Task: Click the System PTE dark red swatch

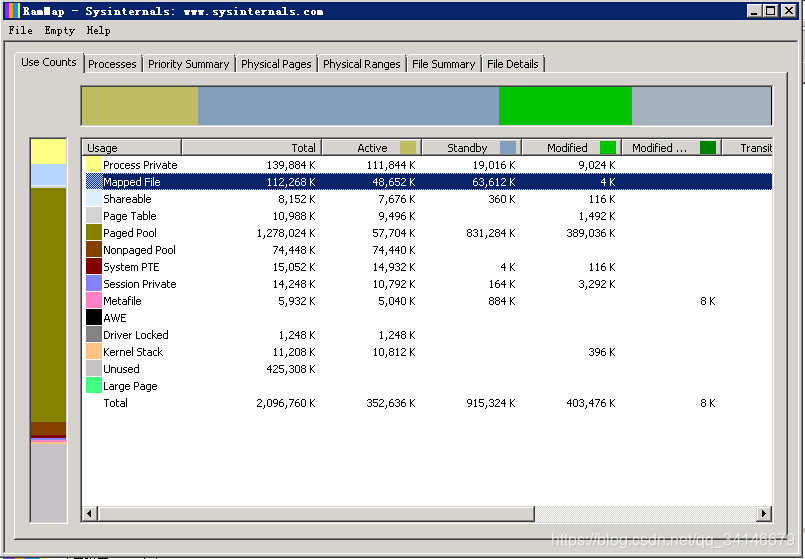Action: [x=93, y=266]
